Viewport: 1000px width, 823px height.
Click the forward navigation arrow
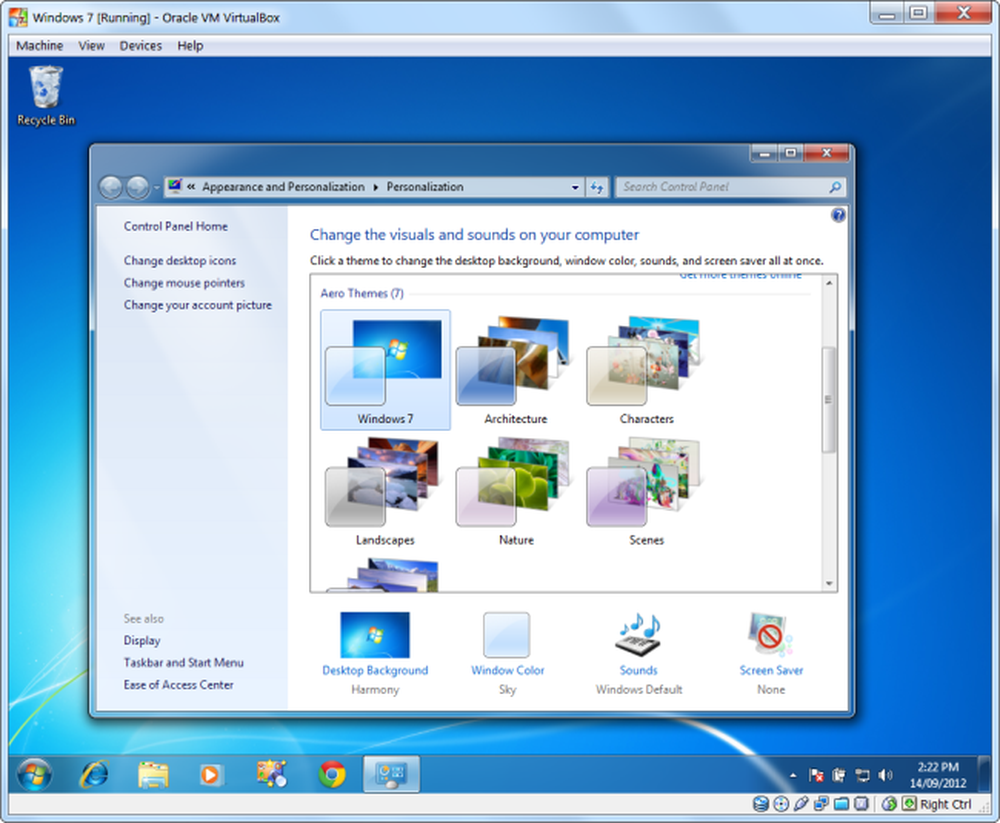[x=137, y=187]
